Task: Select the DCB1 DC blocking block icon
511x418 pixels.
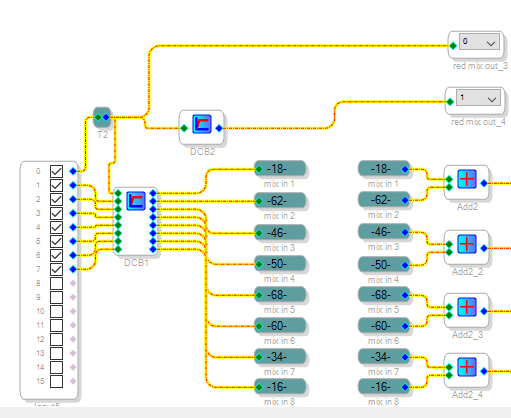Action: [x=136, y=201]
